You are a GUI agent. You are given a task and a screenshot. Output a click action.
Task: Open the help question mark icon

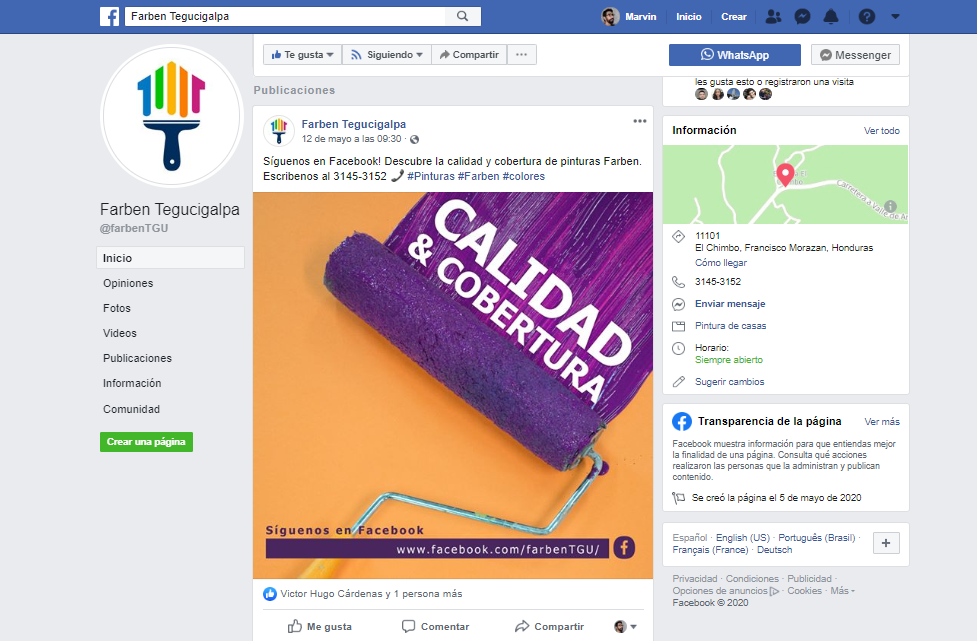(x=867, y=17)
